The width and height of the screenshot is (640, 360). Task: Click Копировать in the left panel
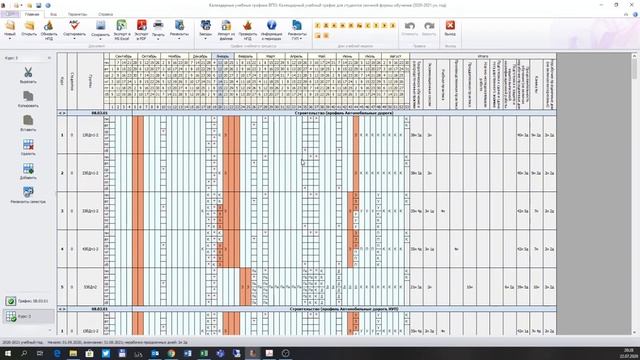click(x=28, y=99)
